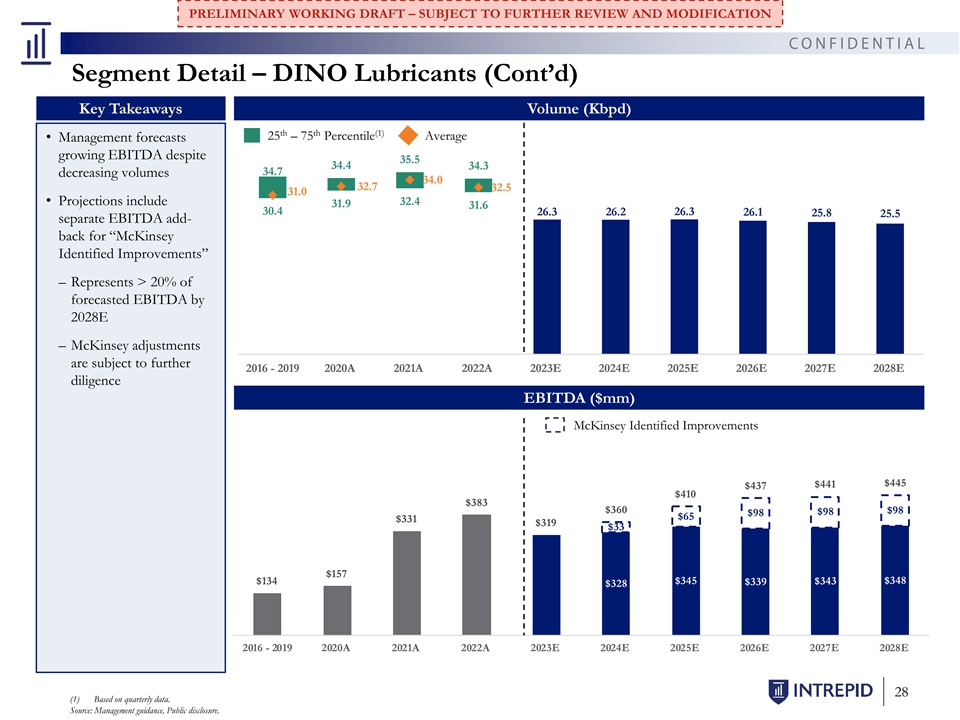Select the orange diamond Average legend marker
Screen dimensions: 960x720
(408, 135)
